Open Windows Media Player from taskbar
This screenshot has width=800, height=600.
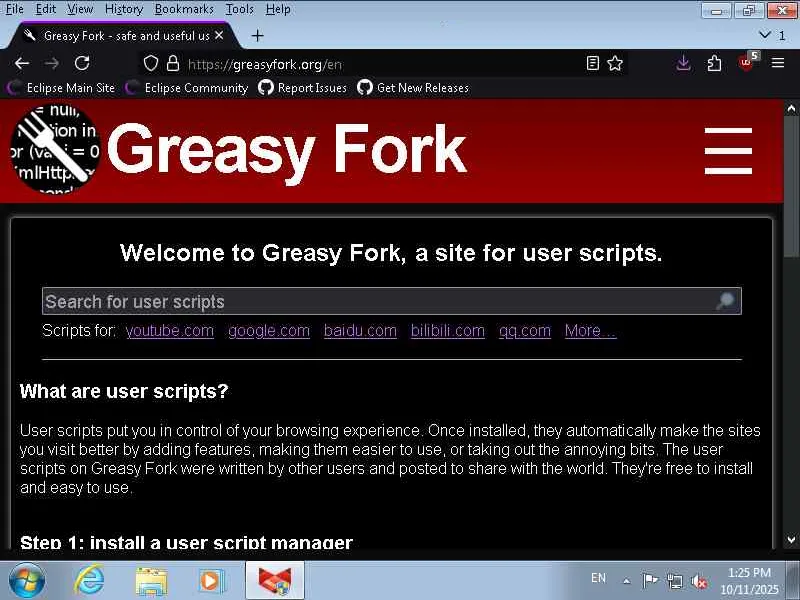211,581
